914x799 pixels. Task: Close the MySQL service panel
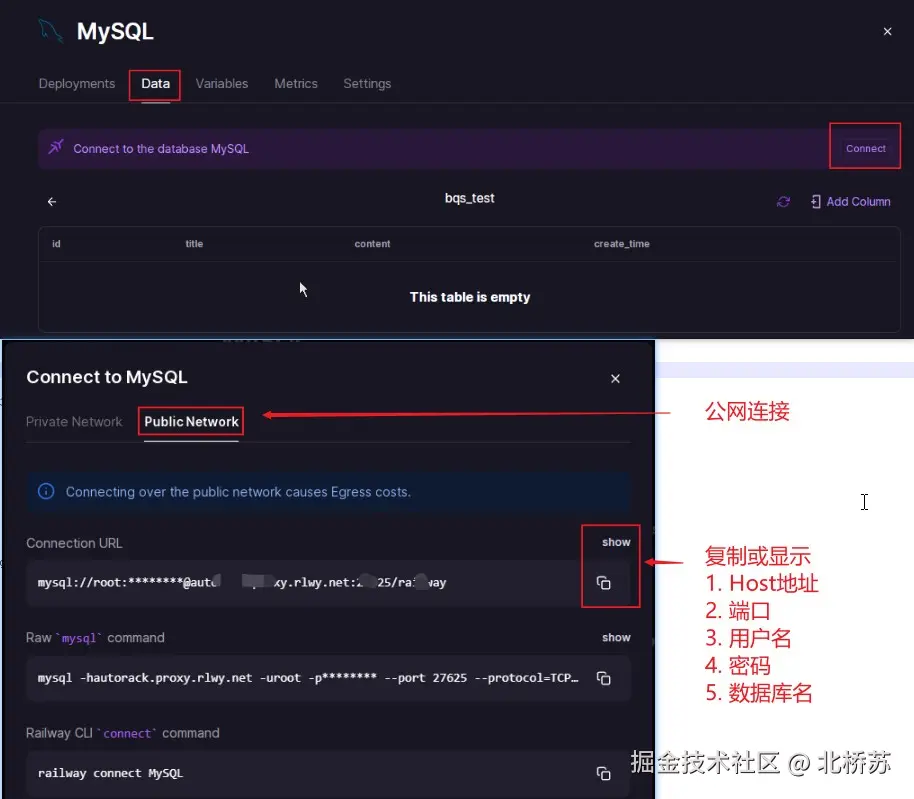coord(887,31)
